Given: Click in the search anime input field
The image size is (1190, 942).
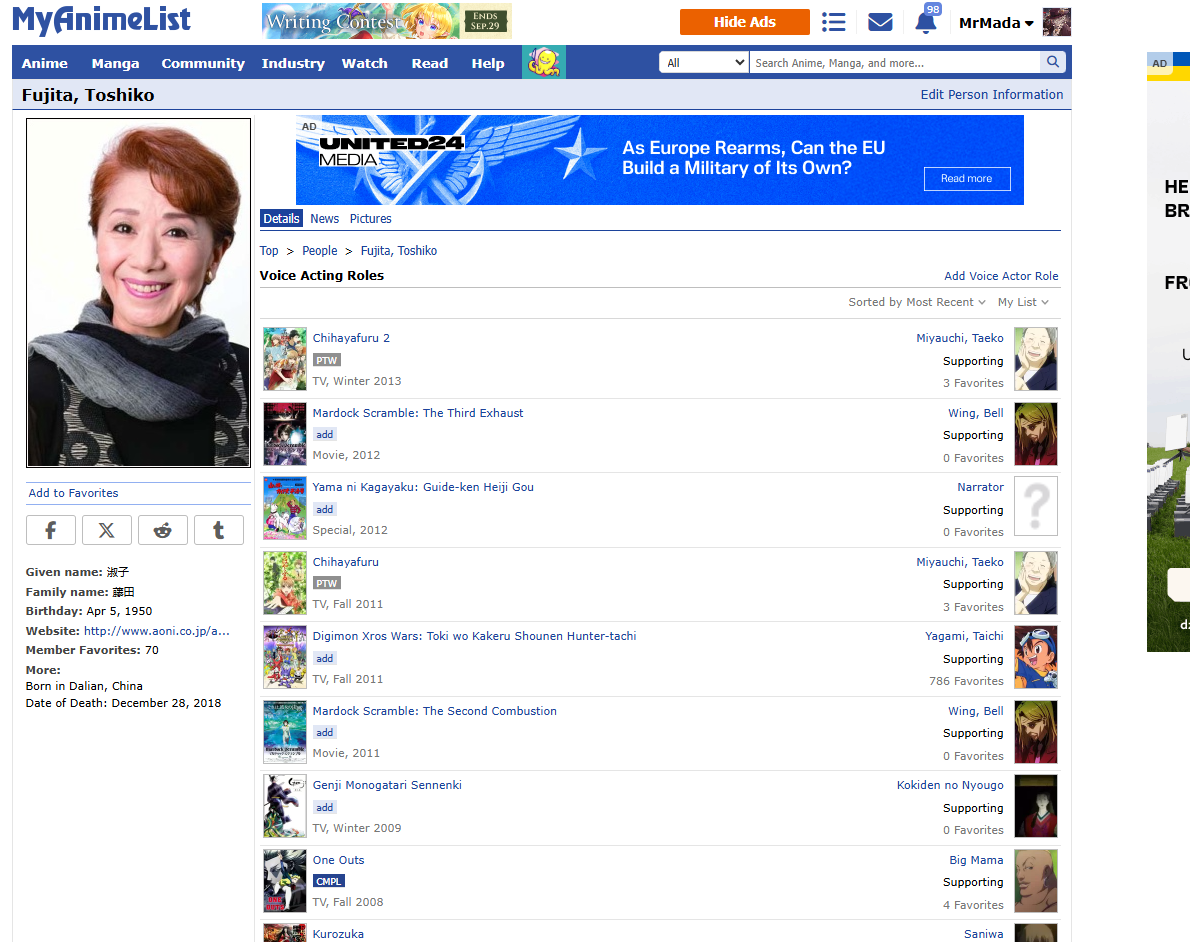Looking at the screenshot, I should 895,62.
